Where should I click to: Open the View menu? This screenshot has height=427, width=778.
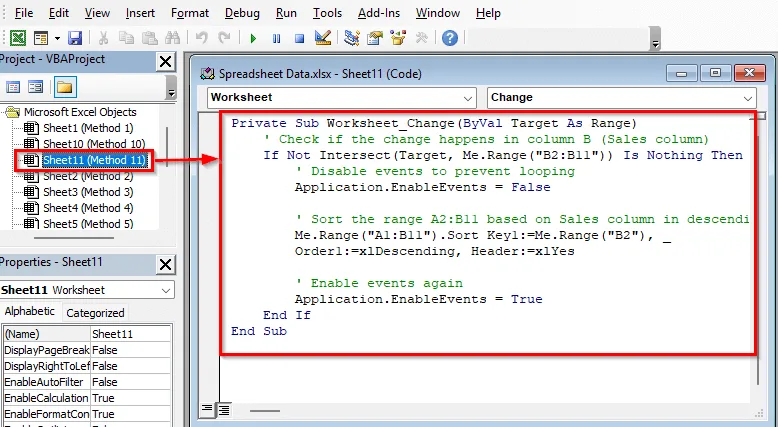(97, 13)
